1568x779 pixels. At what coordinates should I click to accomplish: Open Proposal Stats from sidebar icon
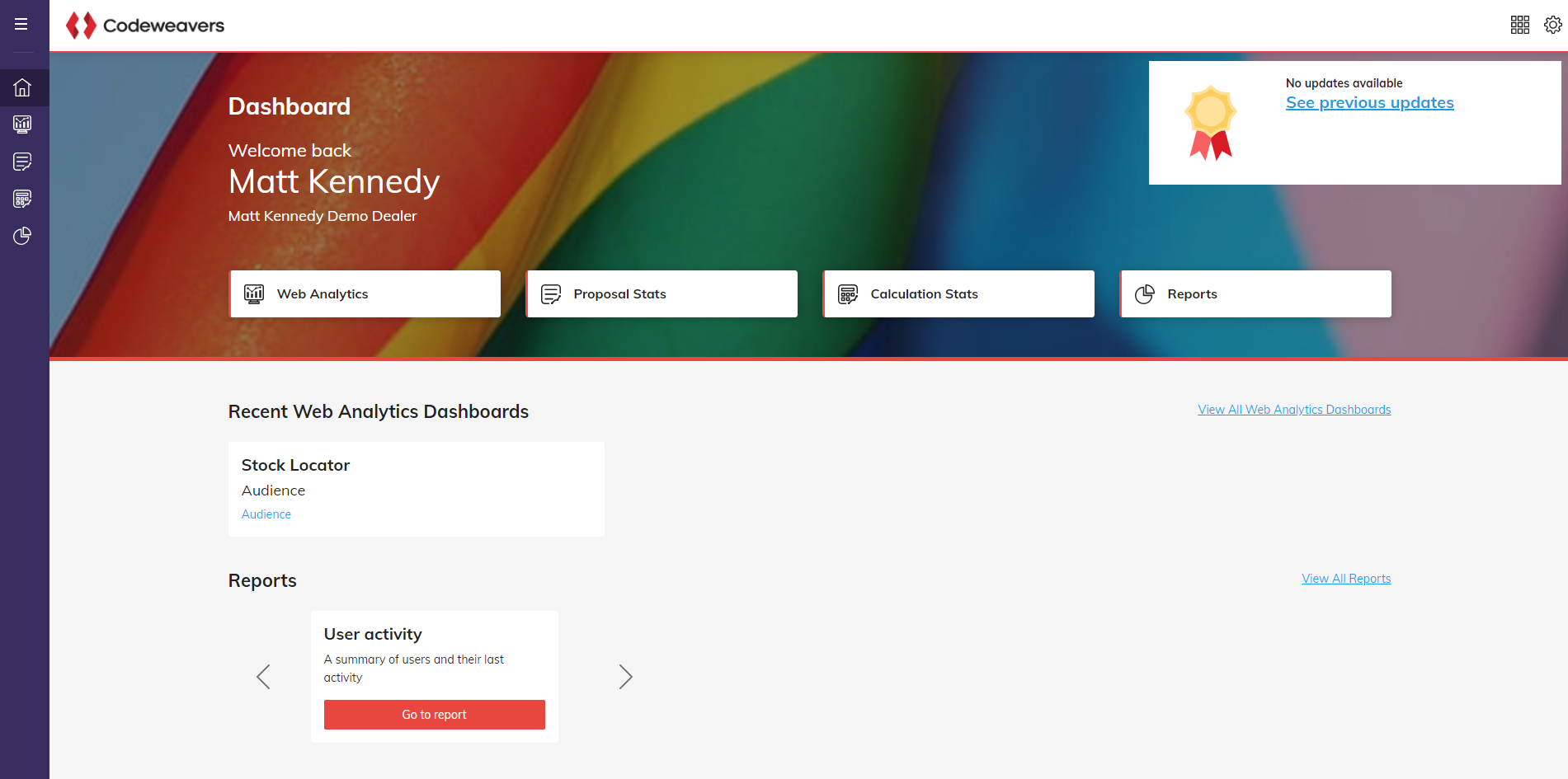[22, 162]
